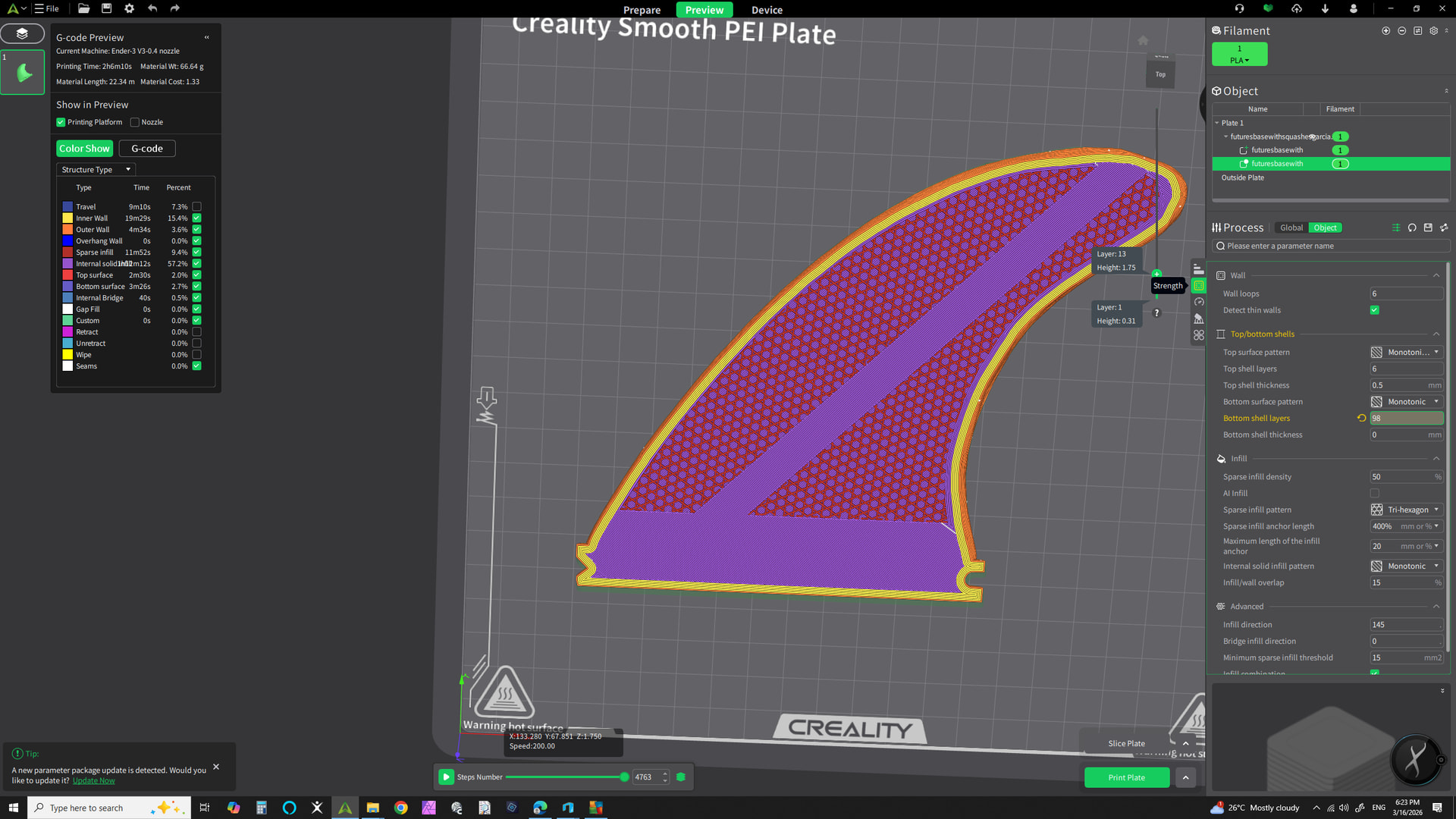
Task: Click the play button beside Steps Number
Action: coord(446,777)
